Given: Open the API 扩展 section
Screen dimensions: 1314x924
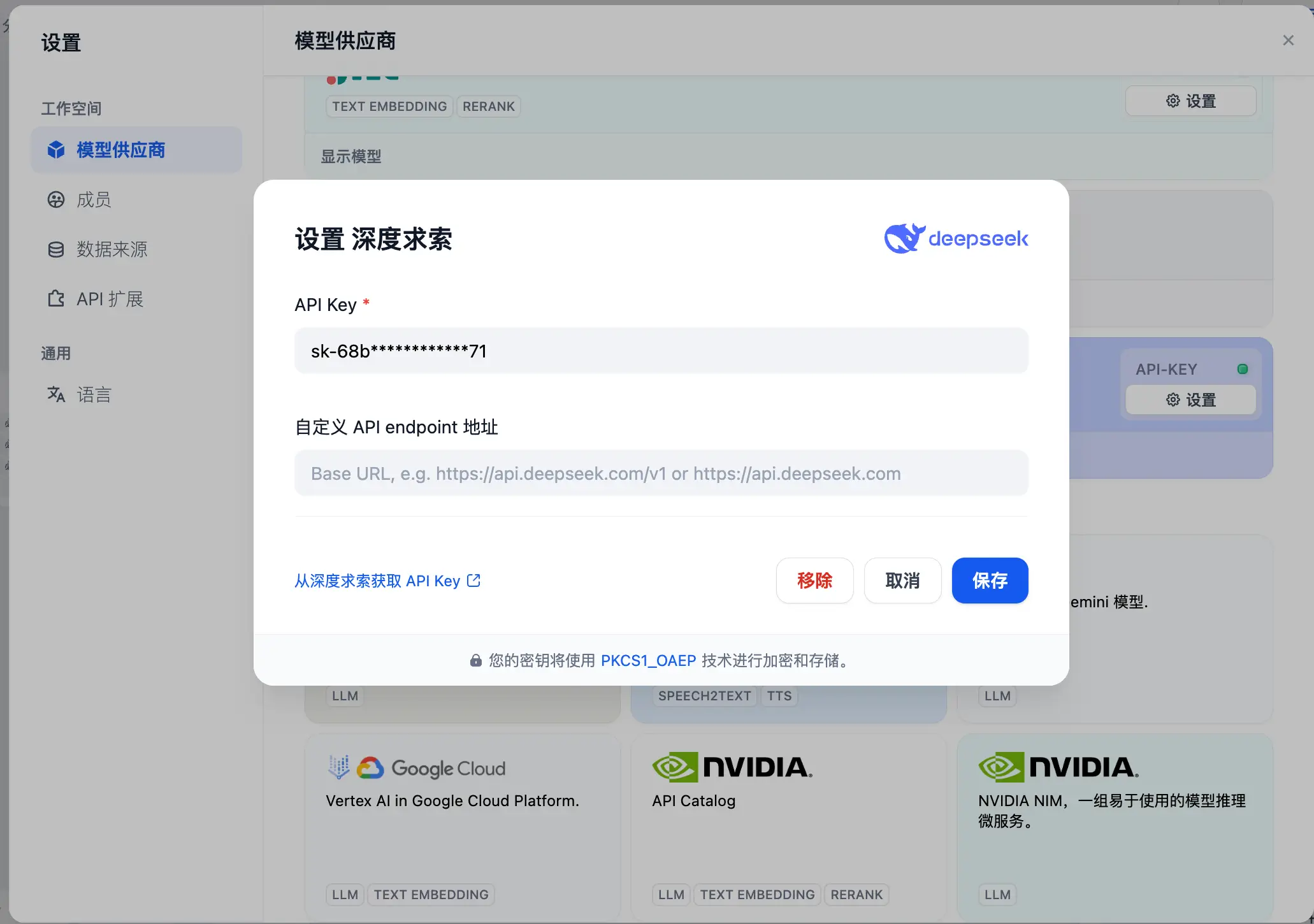Looking at the screenshot, I should coord(136,299).
